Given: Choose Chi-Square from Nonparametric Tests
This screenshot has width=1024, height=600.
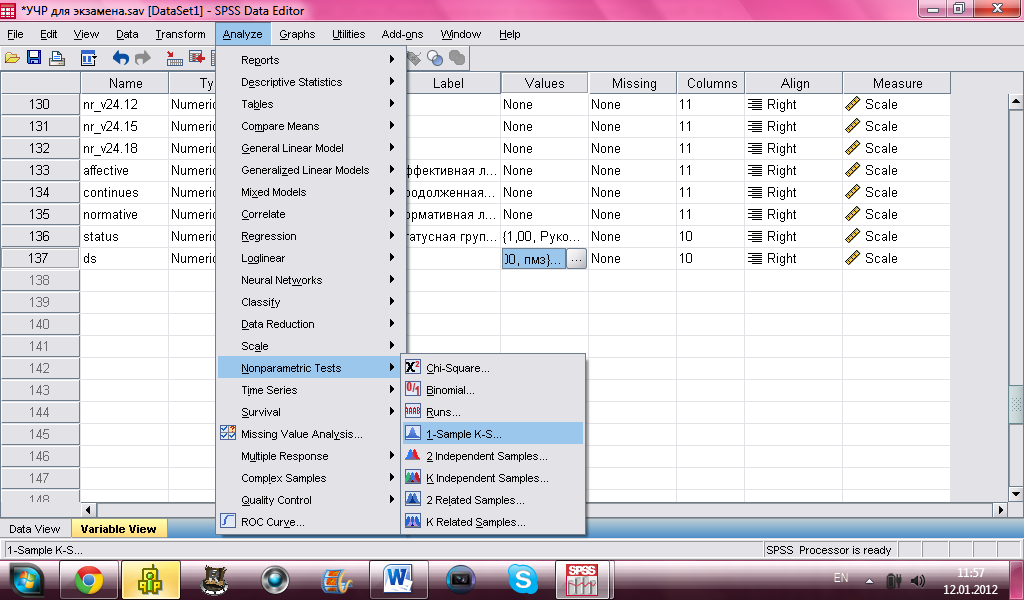Looking at the screenshot, I should [493, 368].
